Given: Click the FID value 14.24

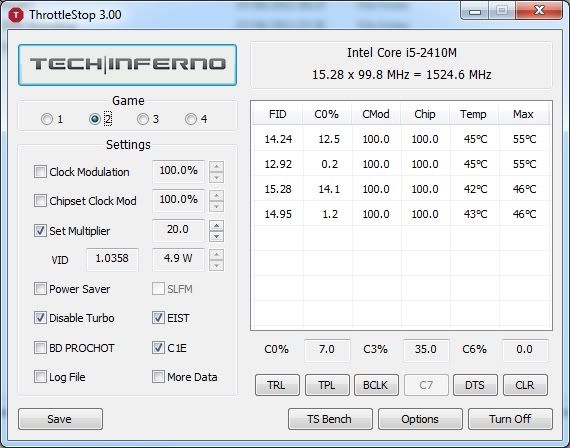Looking at the screenshot, I should 278,139.
